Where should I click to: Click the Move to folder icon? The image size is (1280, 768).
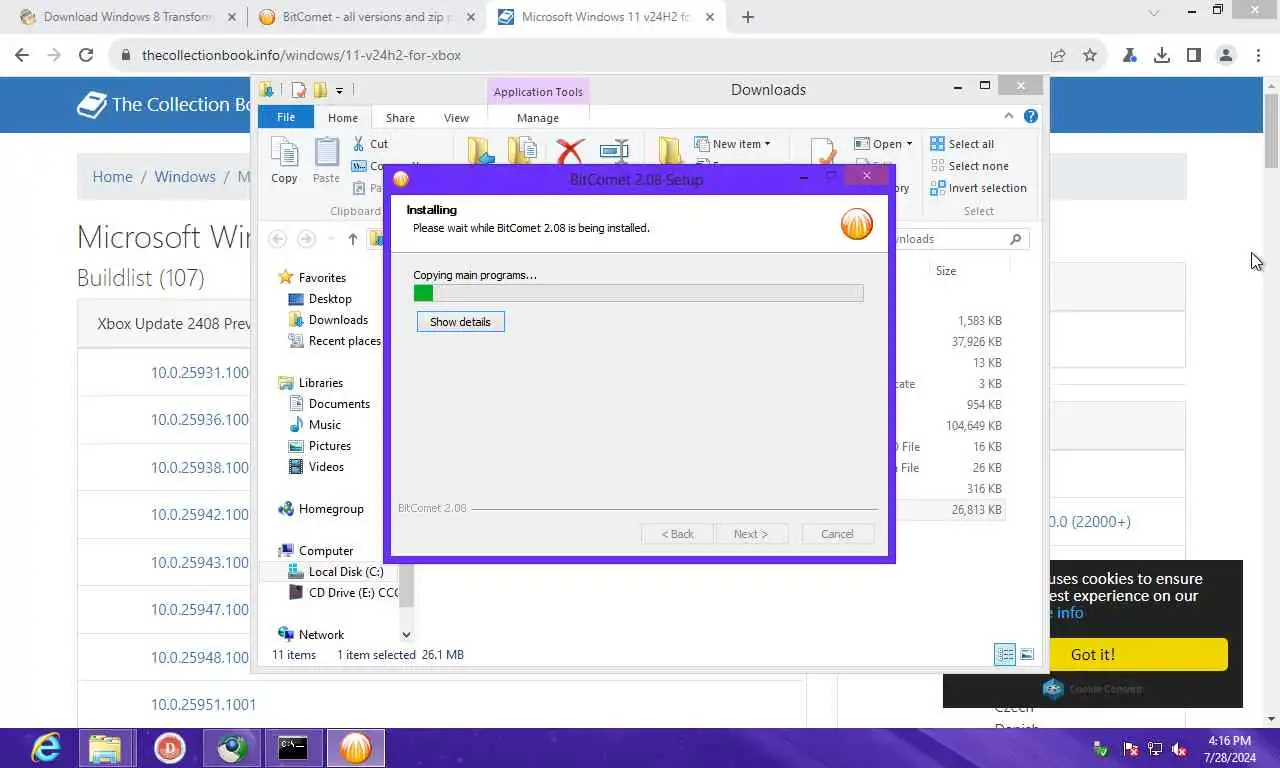[x=481, y=151]
